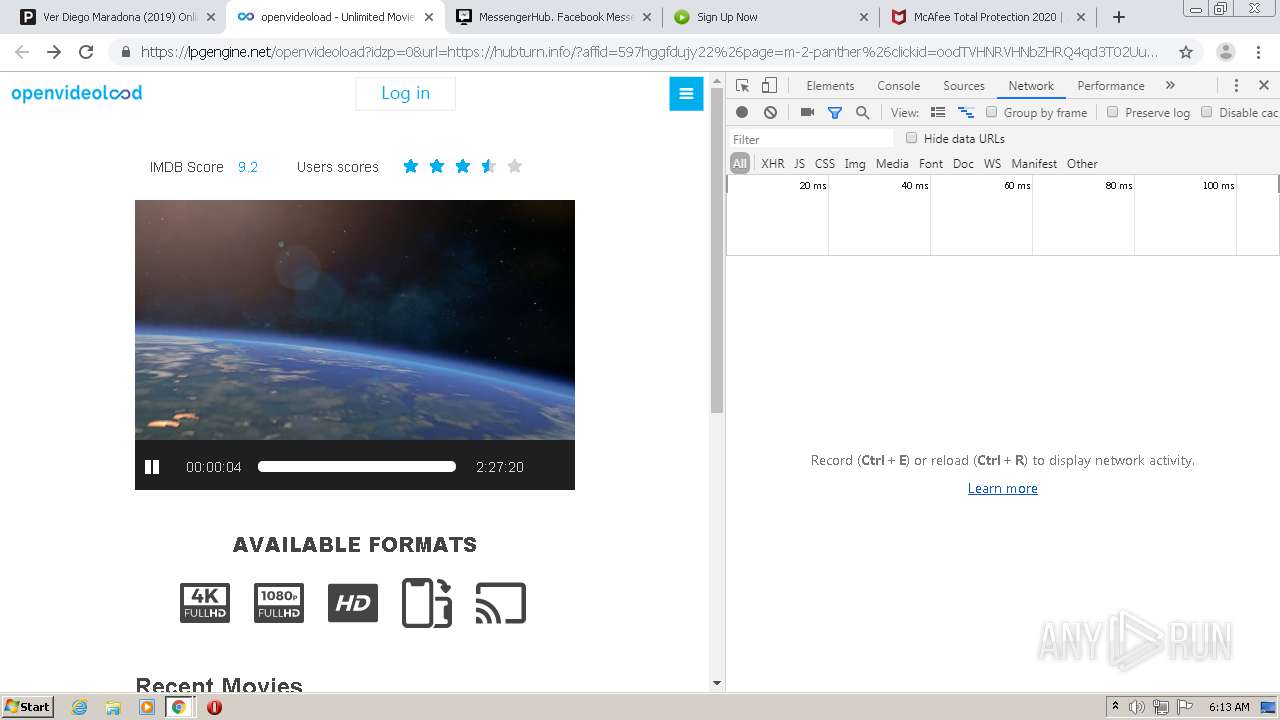Toggle the network filter icon
This screenshot has height=720, width=1280.
[x=835, y=113]
